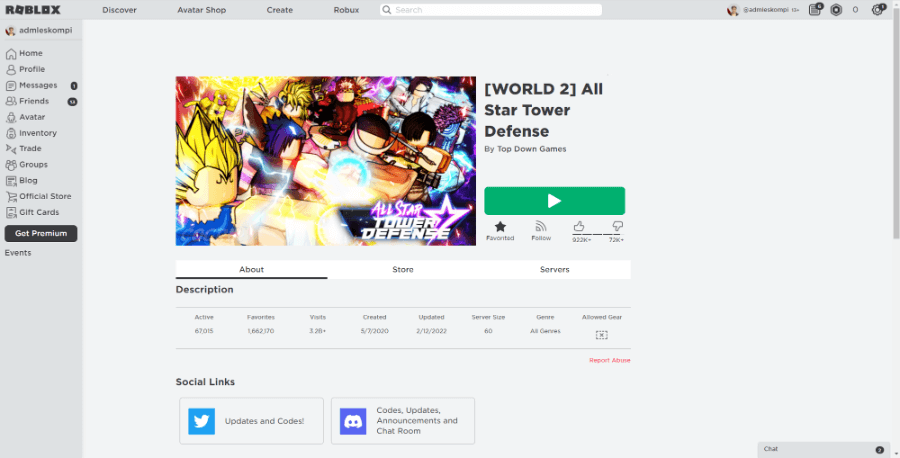
Task: Click the allowed gear disabled icon
Action: tap(602, 335)
